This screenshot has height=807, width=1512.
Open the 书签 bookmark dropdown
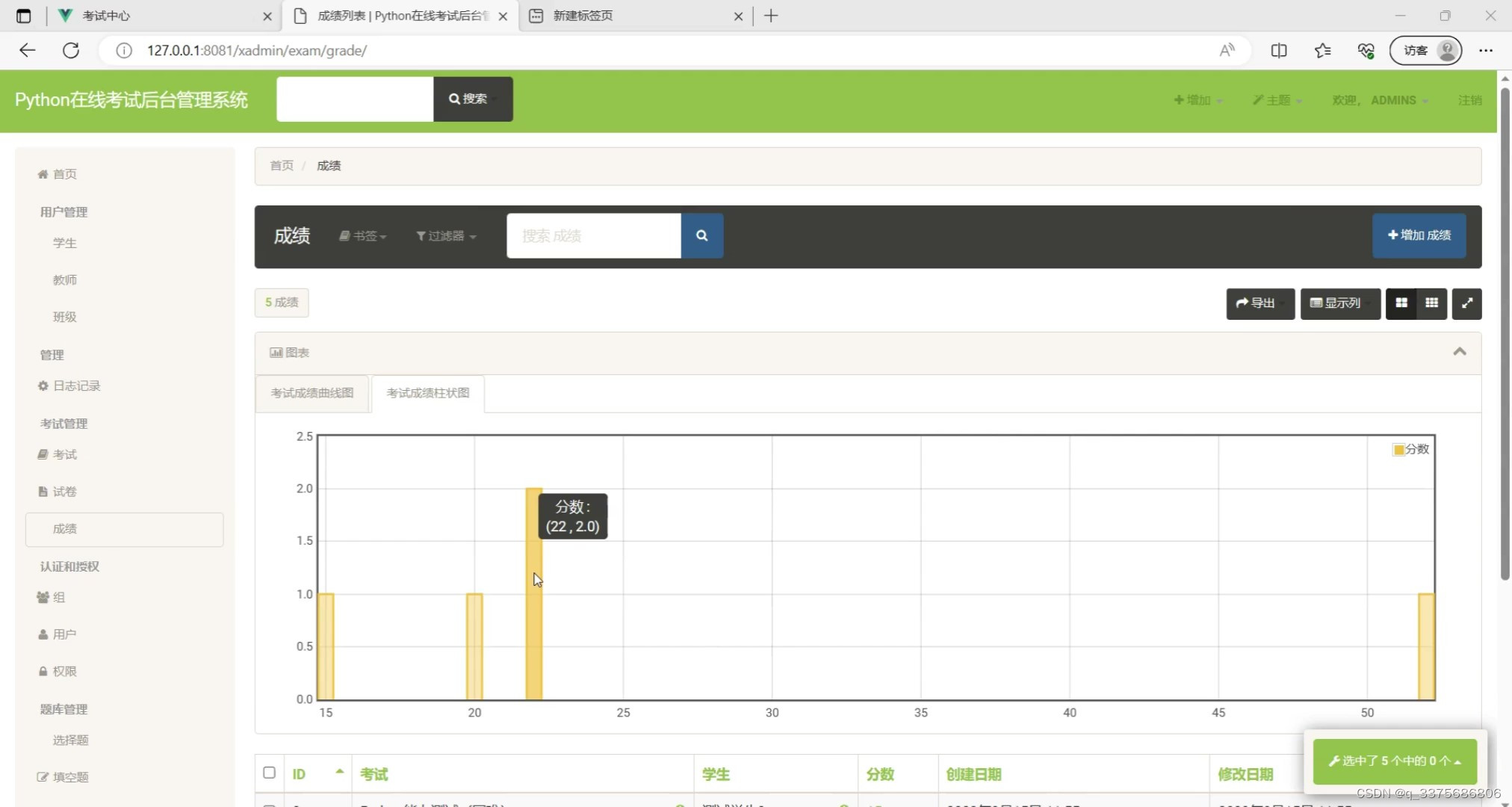tap(363, 236)
